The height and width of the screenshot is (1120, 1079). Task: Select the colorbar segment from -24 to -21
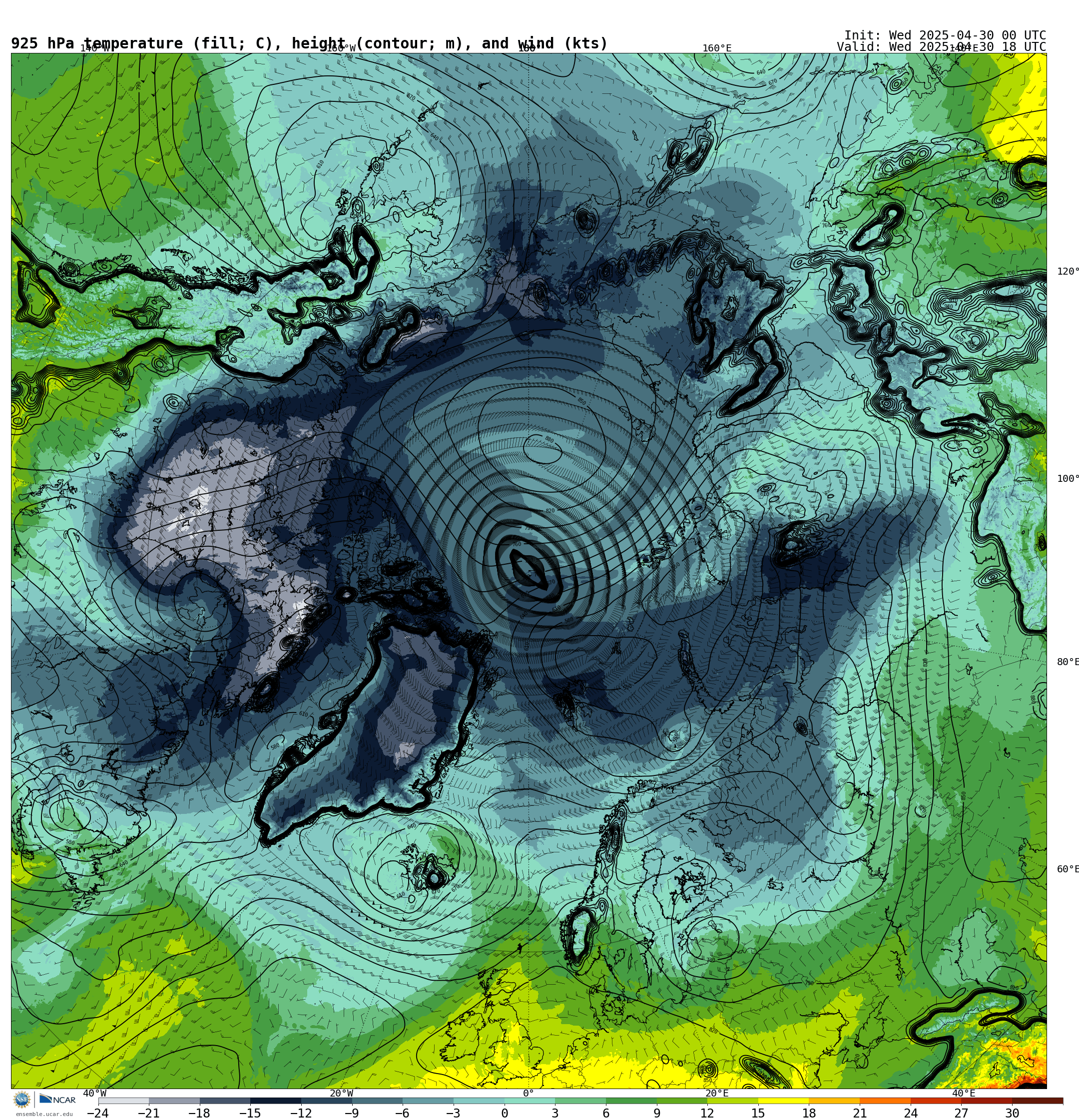[x=123, y=1101]
